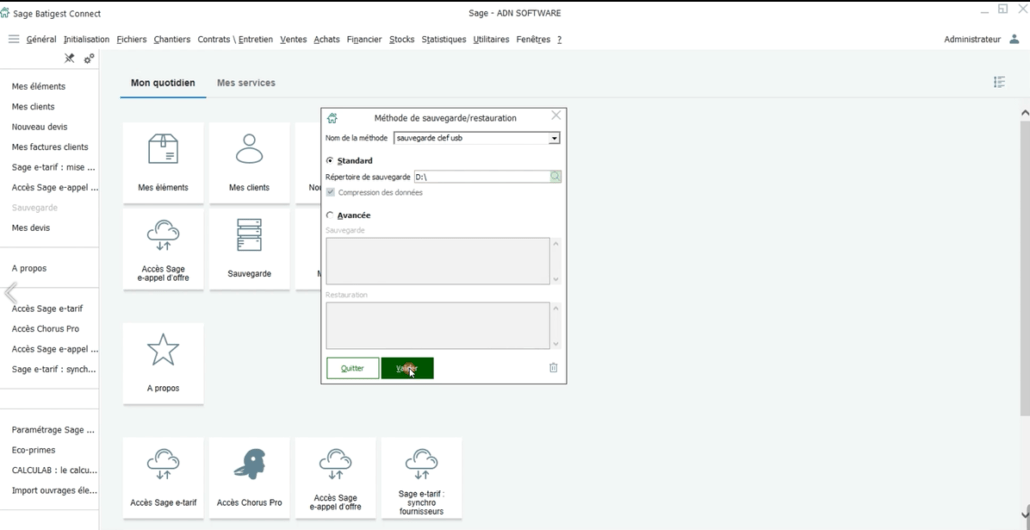Select the Standard radio option
The width and height of the screenshot is (1030, 530).
pos(330,160)
